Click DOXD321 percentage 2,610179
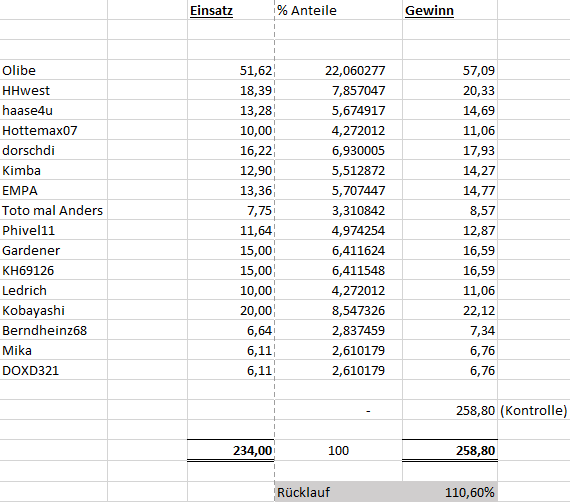Screen dimensions: 570x502 tap(338, 370)
